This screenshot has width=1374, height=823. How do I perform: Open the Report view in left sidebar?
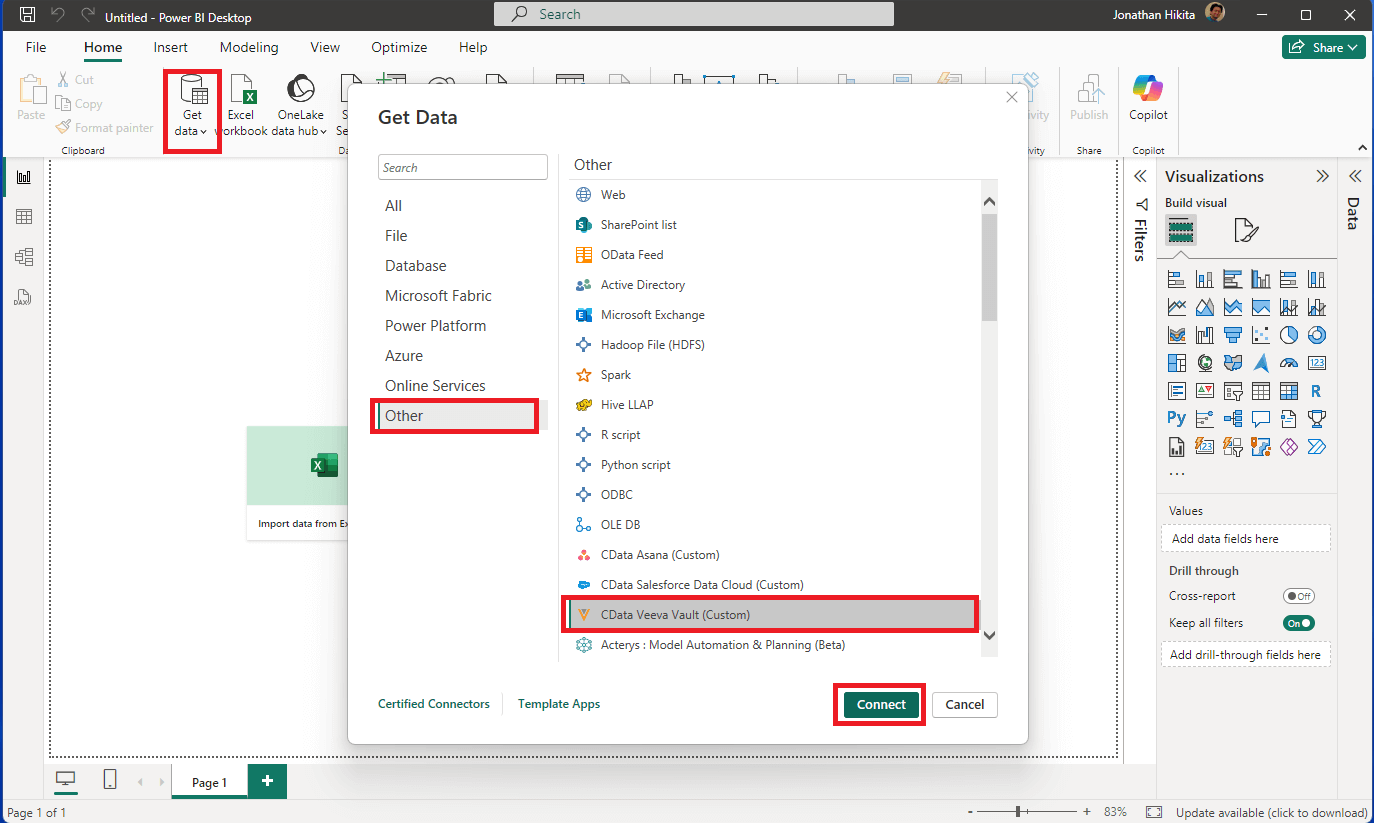point(24,177)
